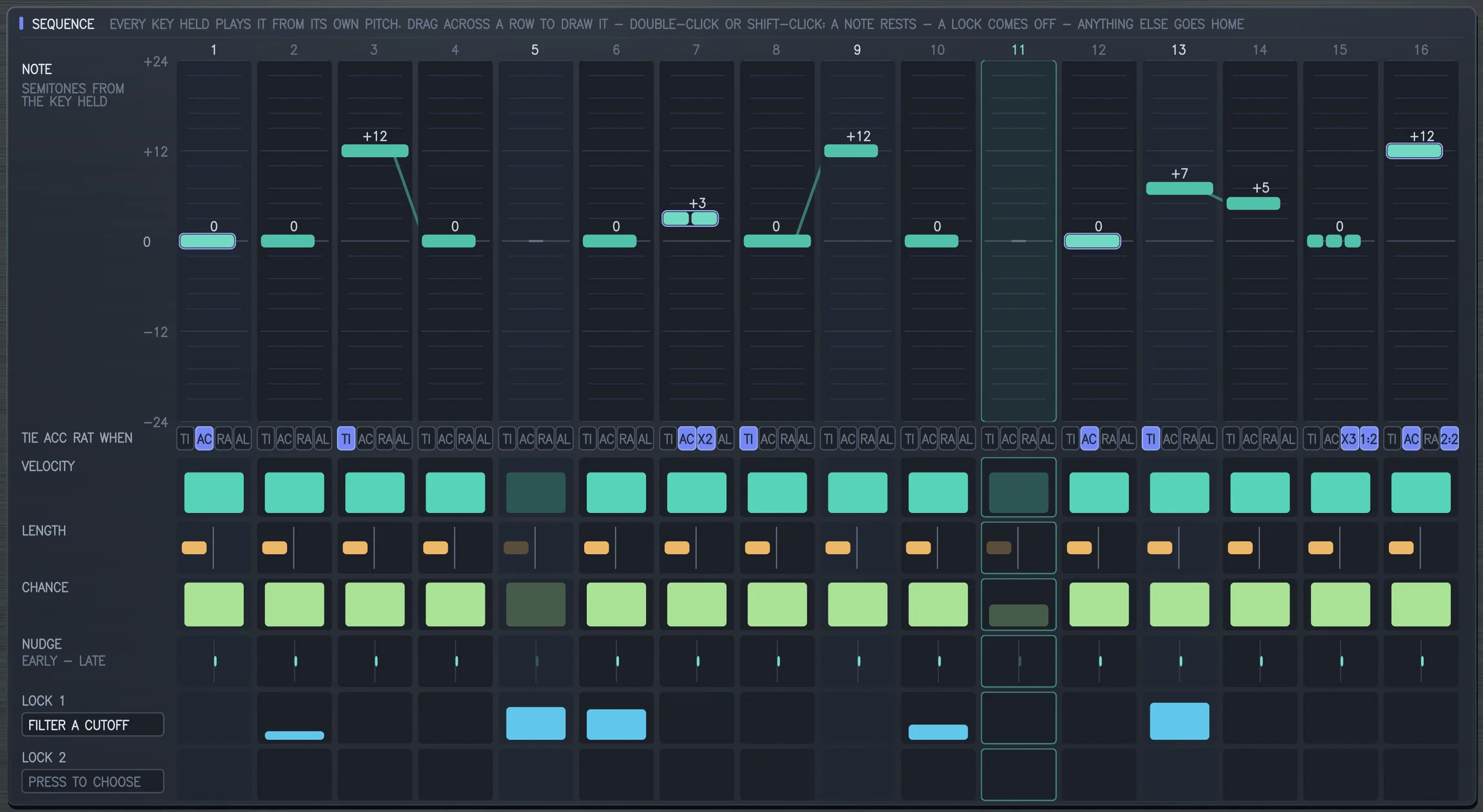The width and height of the screenshot is (1483, 812).
Task: Select the step 16 column header
Action: pos(1420,50)
